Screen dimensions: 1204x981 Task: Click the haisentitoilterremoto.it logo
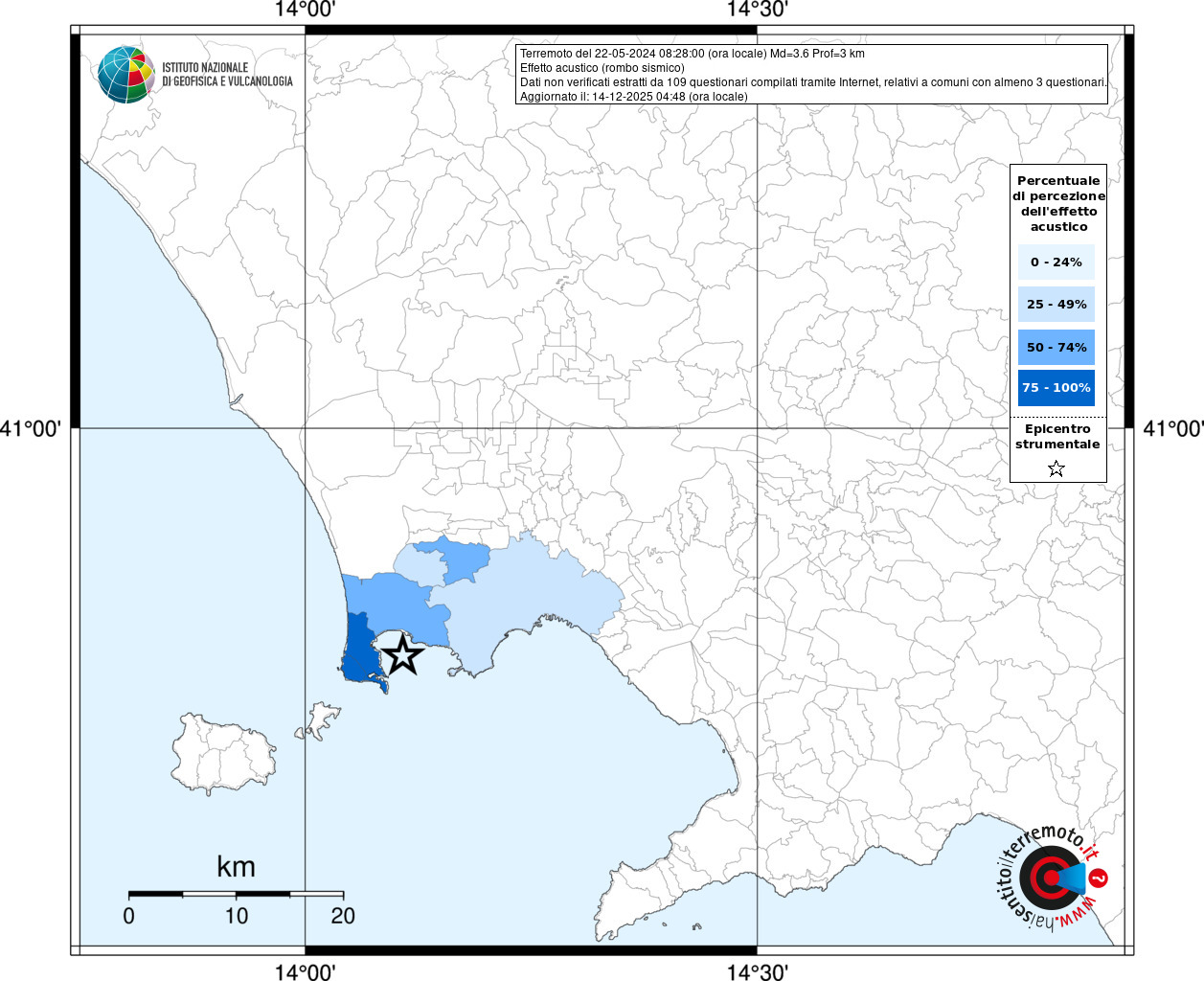pos(1053,878)
